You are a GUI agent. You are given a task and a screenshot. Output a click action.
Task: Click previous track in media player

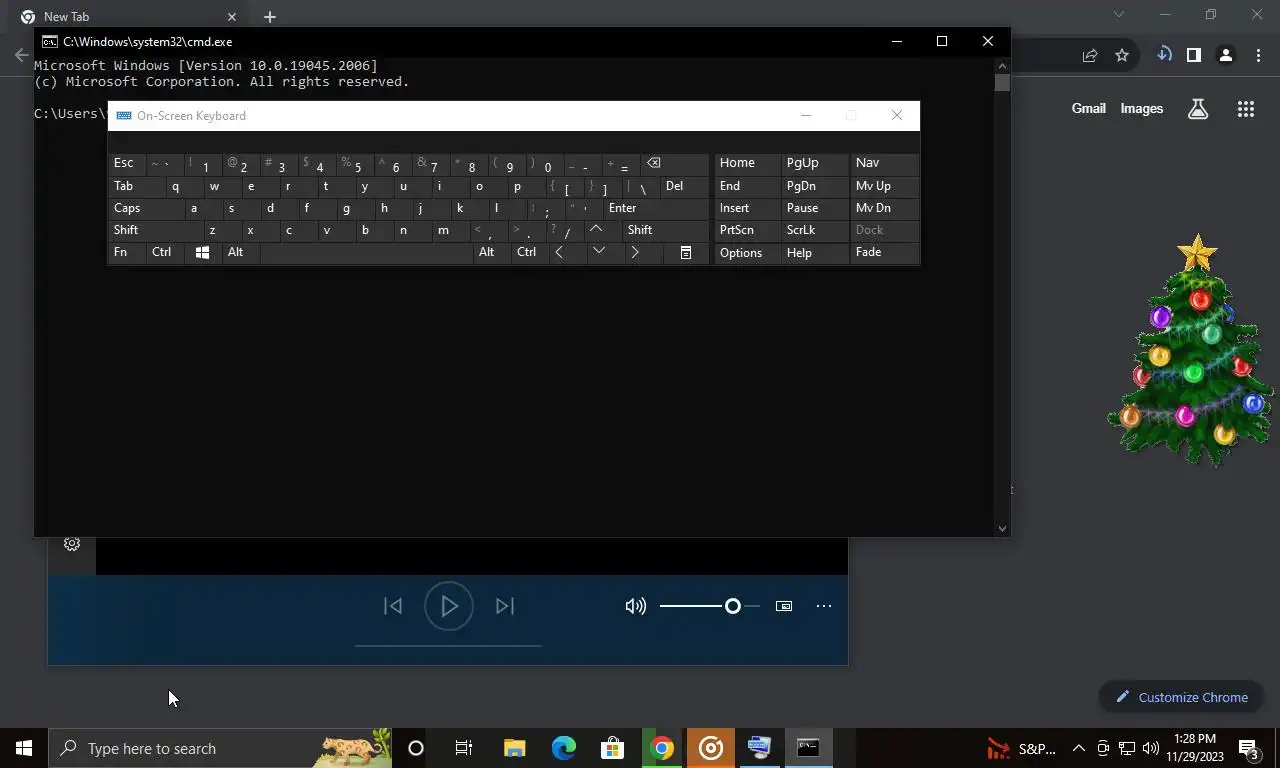pyautogui.click(x=393, y=606)
